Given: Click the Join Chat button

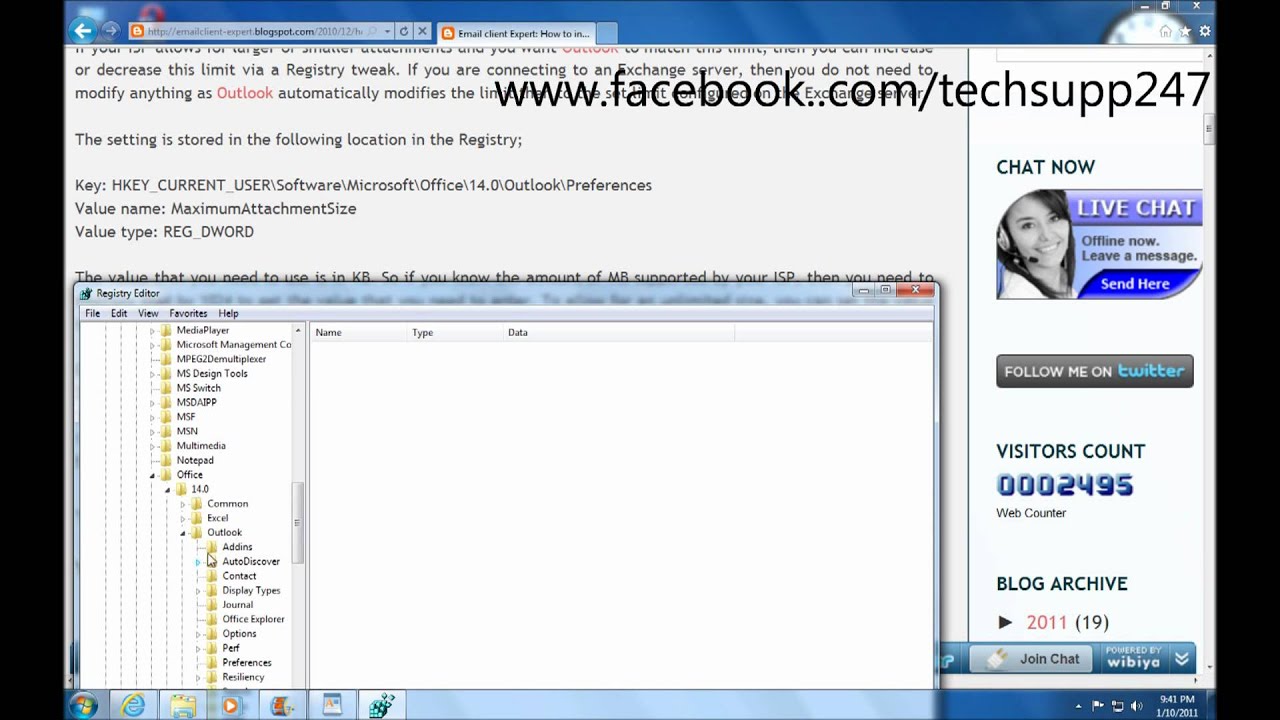Looking at the screenshot, I should coord(1032,659).
